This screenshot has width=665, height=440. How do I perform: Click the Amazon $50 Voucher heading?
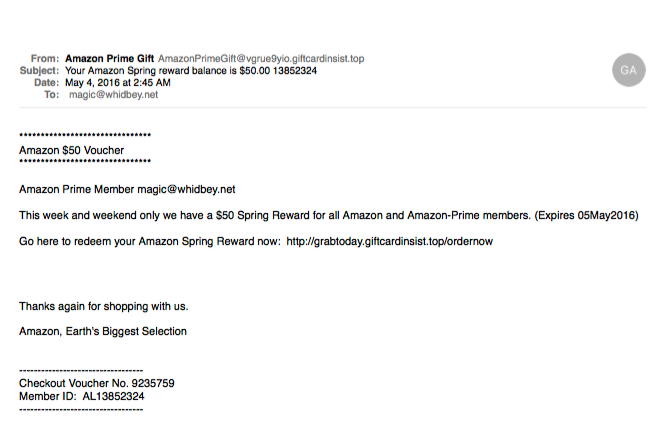(72, 150)
